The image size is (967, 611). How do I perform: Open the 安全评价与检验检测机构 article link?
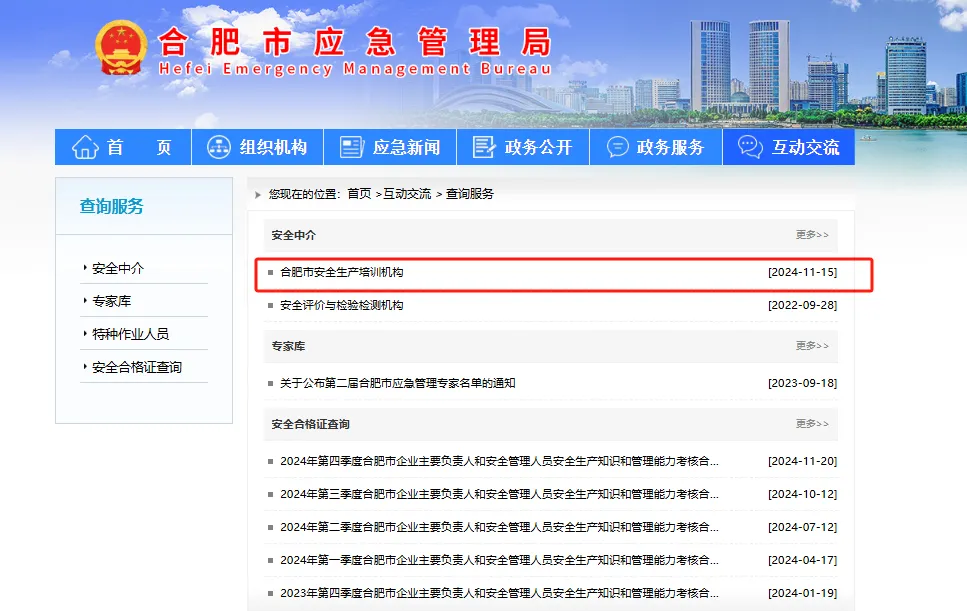point(341,305)
